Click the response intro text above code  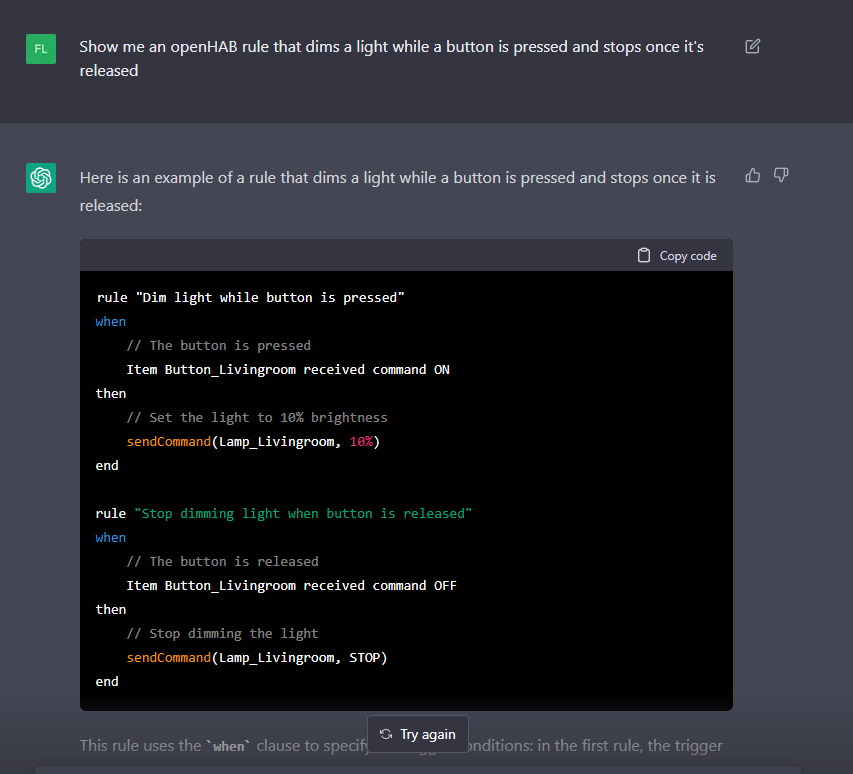click(397, 191)
